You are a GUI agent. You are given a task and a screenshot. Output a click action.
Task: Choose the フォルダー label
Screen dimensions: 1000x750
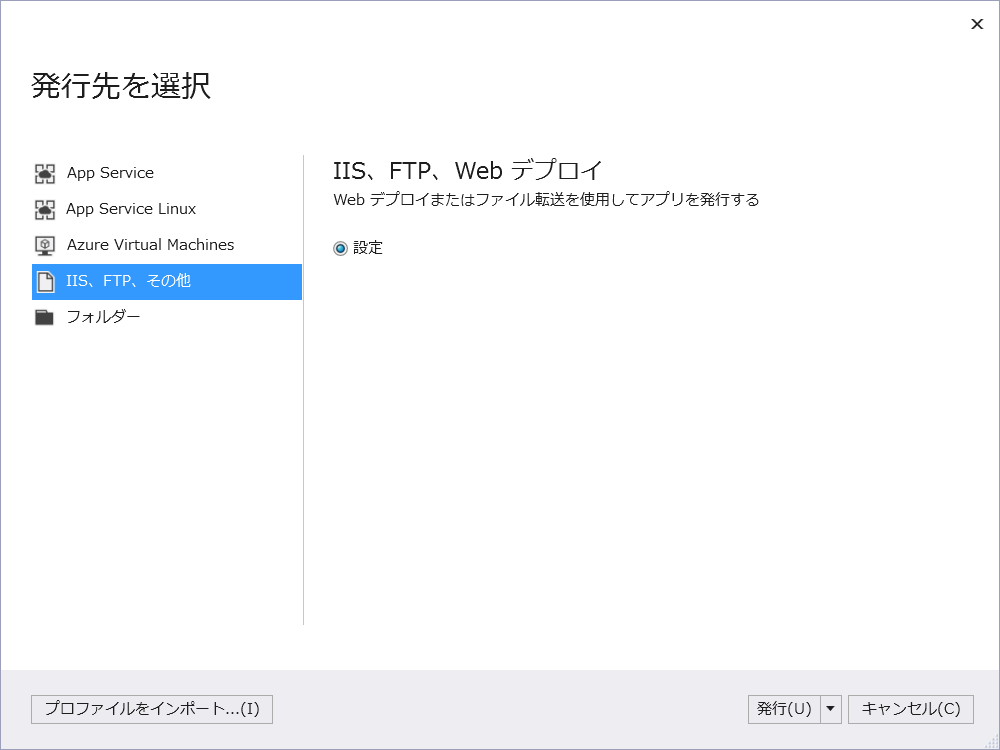(x=103, y=317)
